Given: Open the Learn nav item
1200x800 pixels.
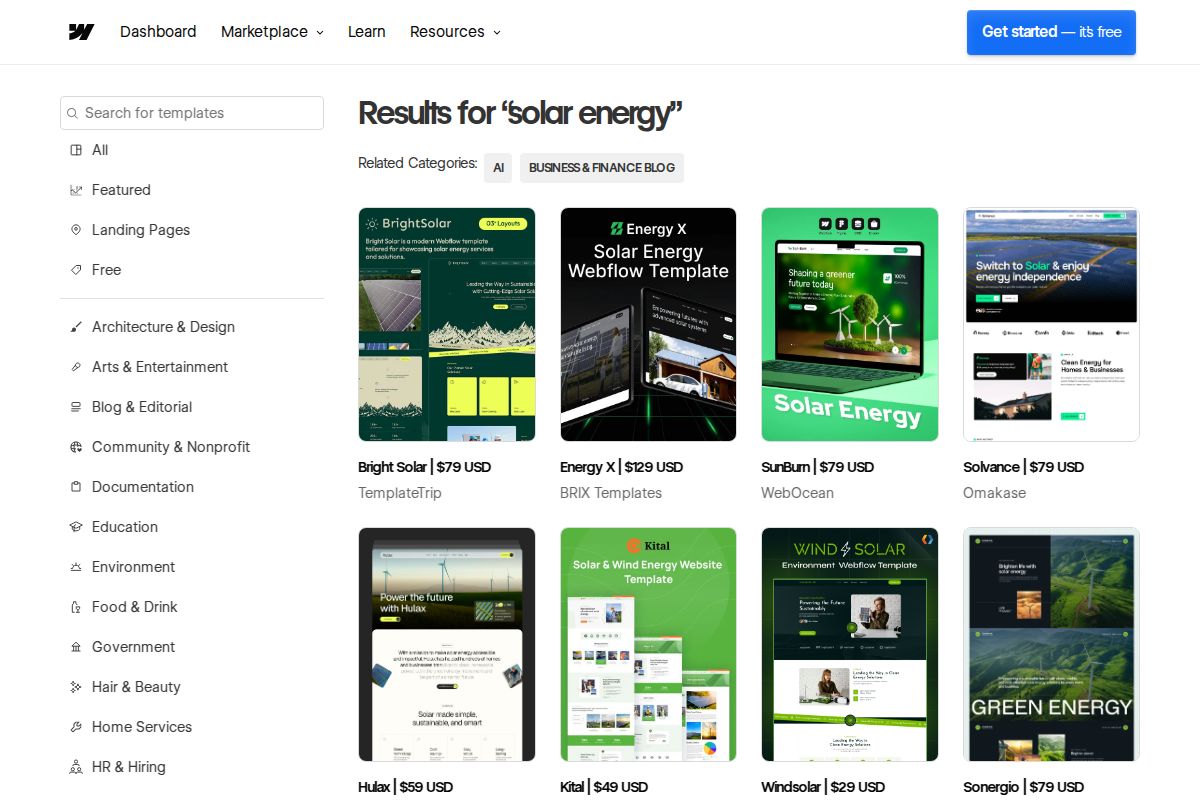Looking at the screenshot, I should coord(366,32).
